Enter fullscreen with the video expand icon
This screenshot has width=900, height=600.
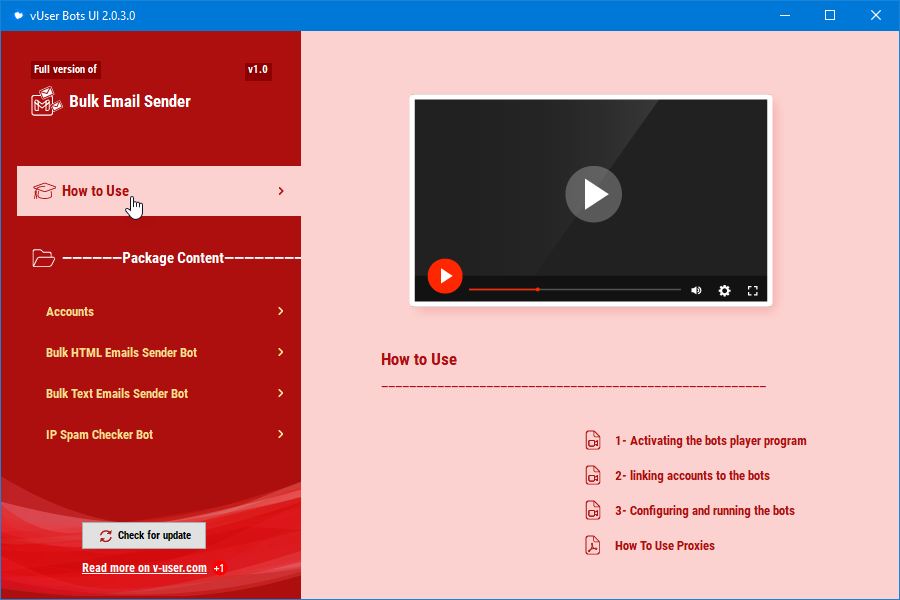coord(752,291)
